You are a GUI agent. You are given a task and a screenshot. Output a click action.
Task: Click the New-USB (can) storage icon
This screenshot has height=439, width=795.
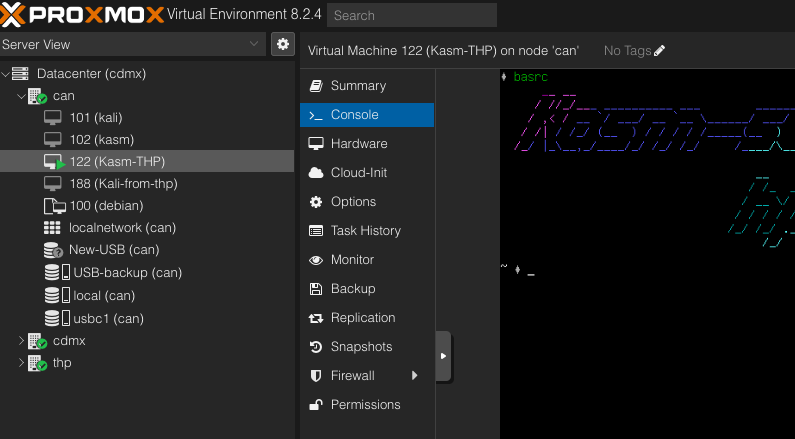[x=55, y=250]
